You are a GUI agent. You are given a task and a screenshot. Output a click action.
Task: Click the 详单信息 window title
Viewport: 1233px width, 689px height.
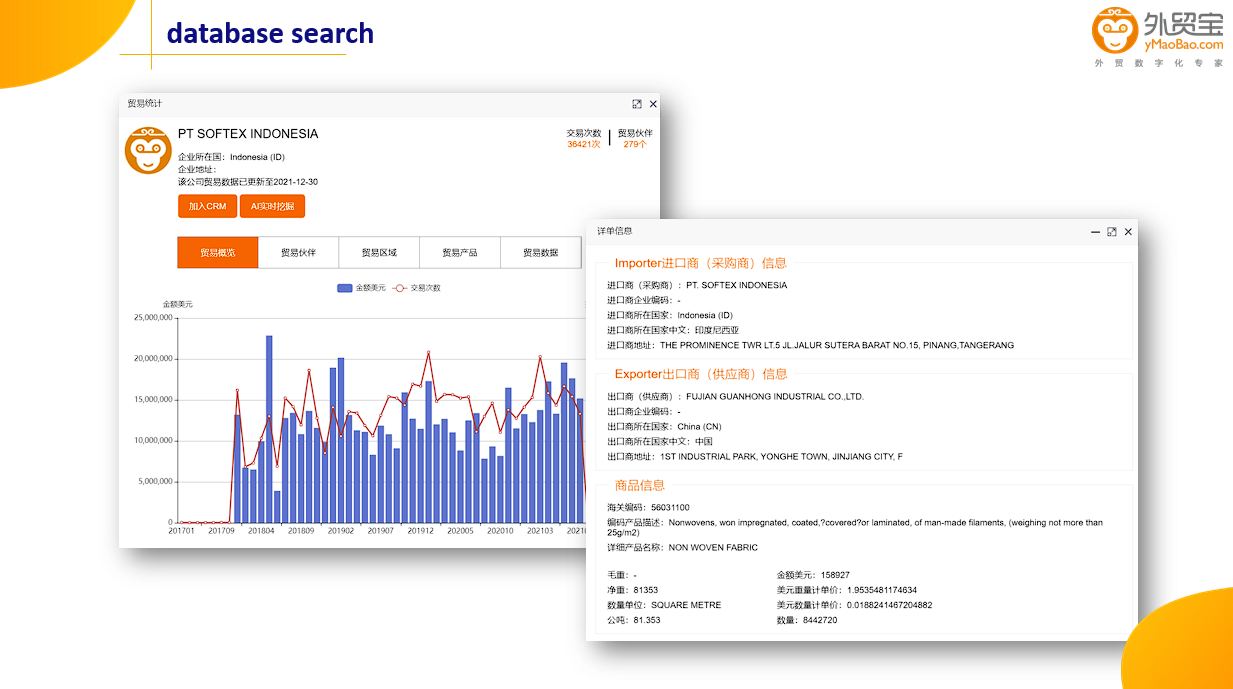615,231
